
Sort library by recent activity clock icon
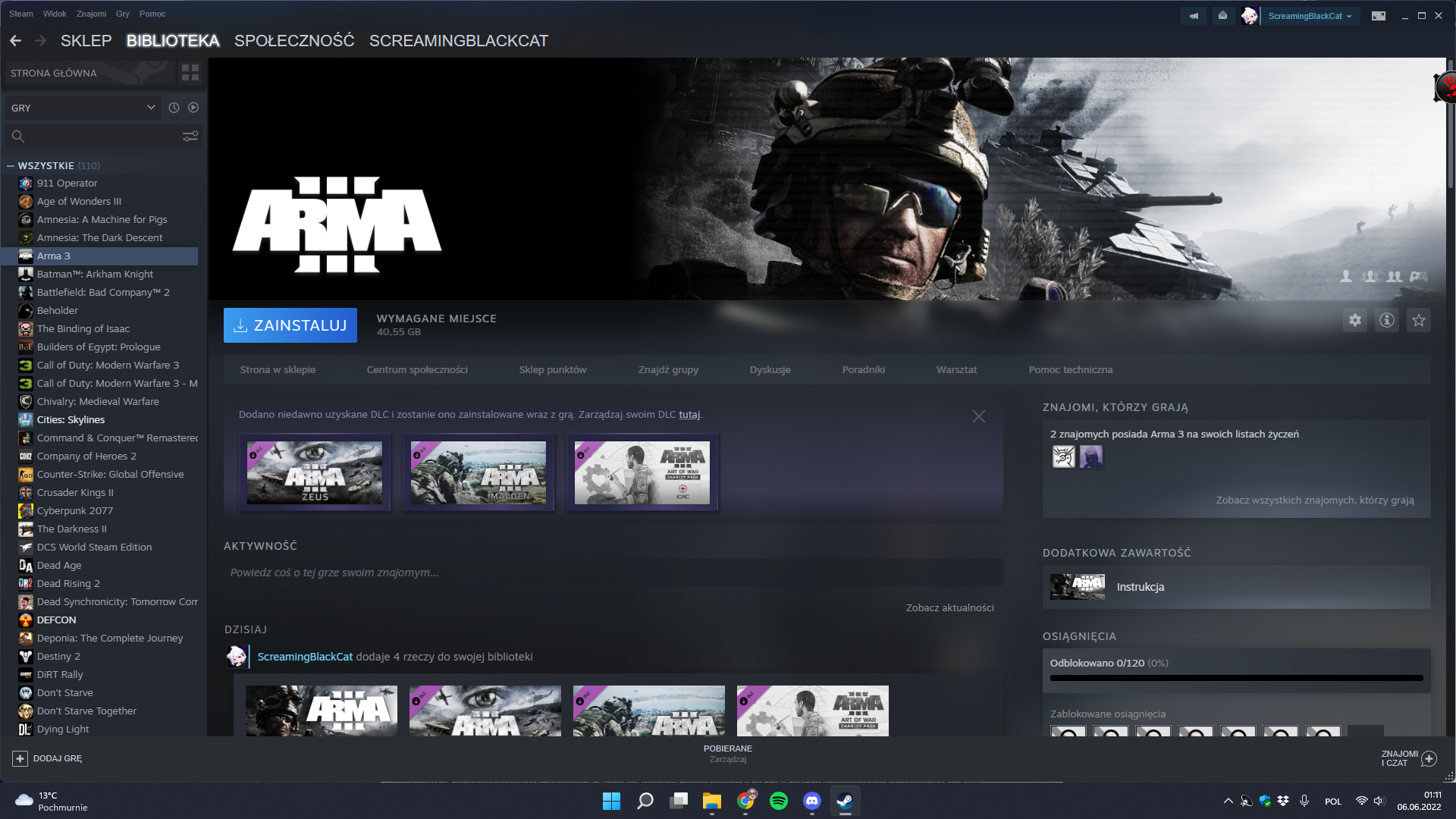(174, 108)
